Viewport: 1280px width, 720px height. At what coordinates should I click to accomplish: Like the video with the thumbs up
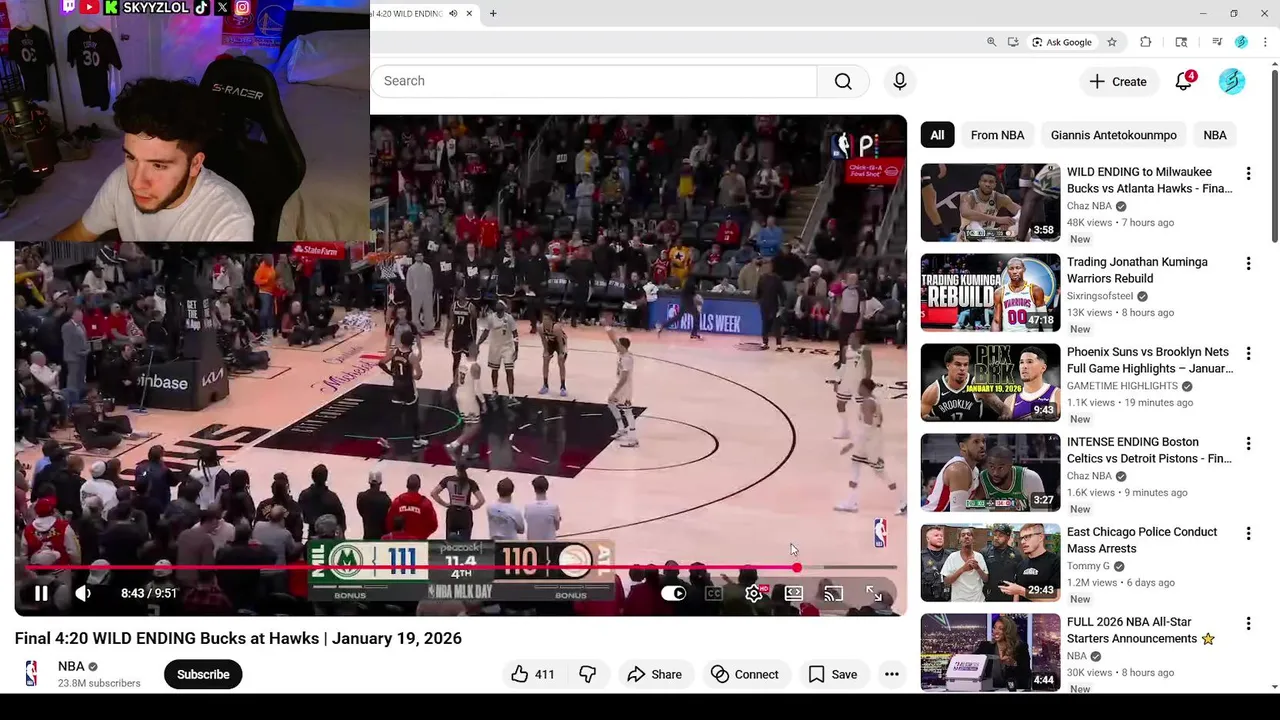tap(533, 674)
